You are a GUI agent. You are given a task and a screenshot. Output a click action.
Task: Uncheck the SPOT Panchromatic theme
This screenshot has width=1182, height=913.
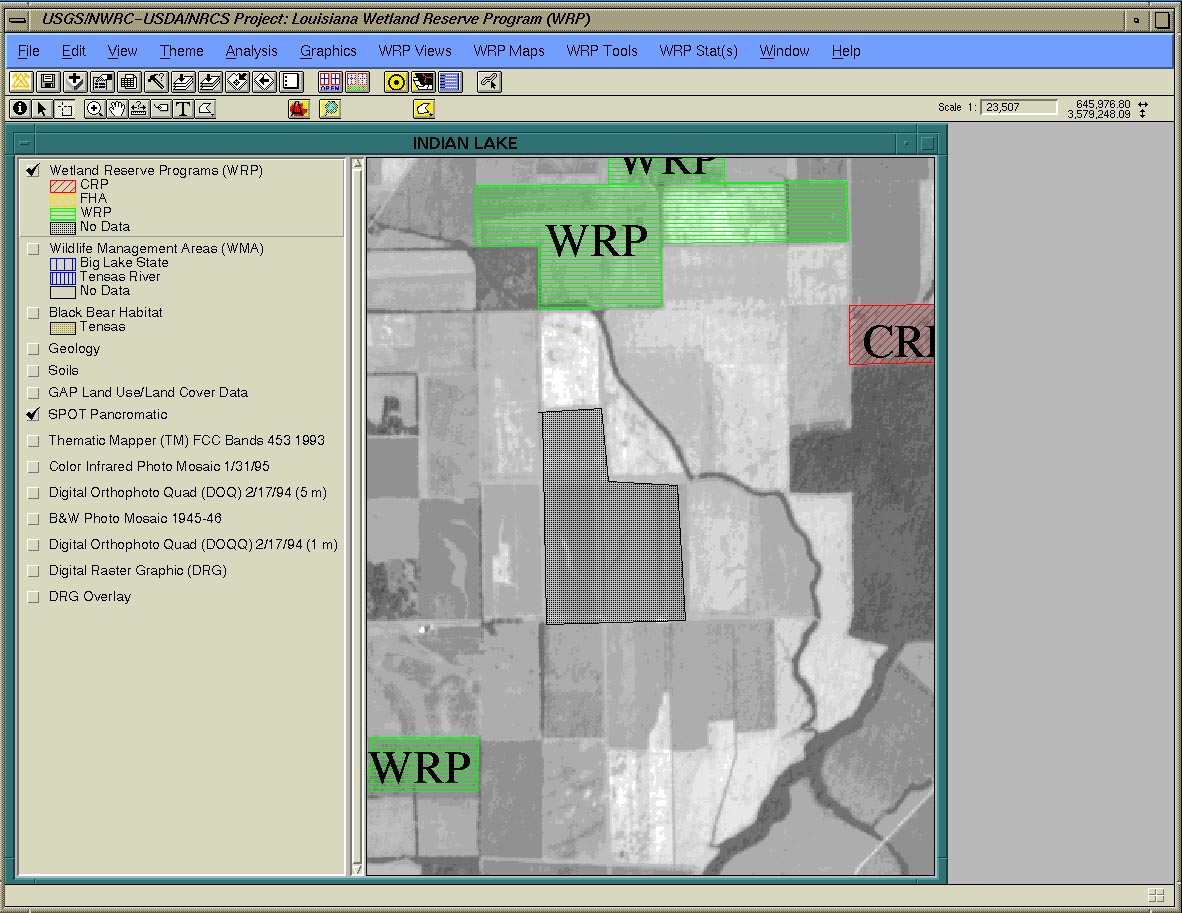[x=33, y=414]
